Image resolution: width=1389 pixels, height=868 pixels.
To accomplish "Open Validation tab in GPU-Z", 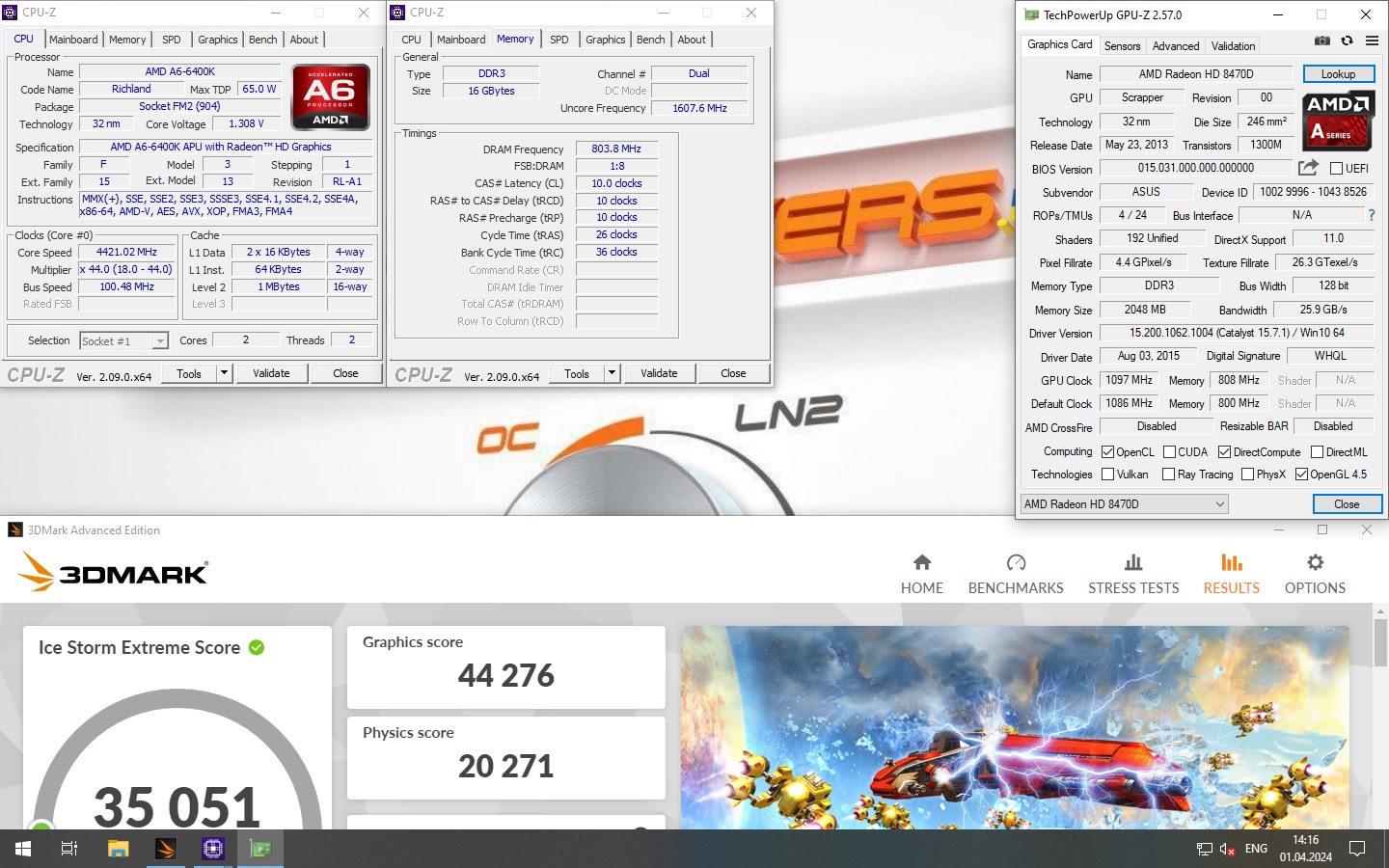I will pyautogui.click(x=1233, y=46).
